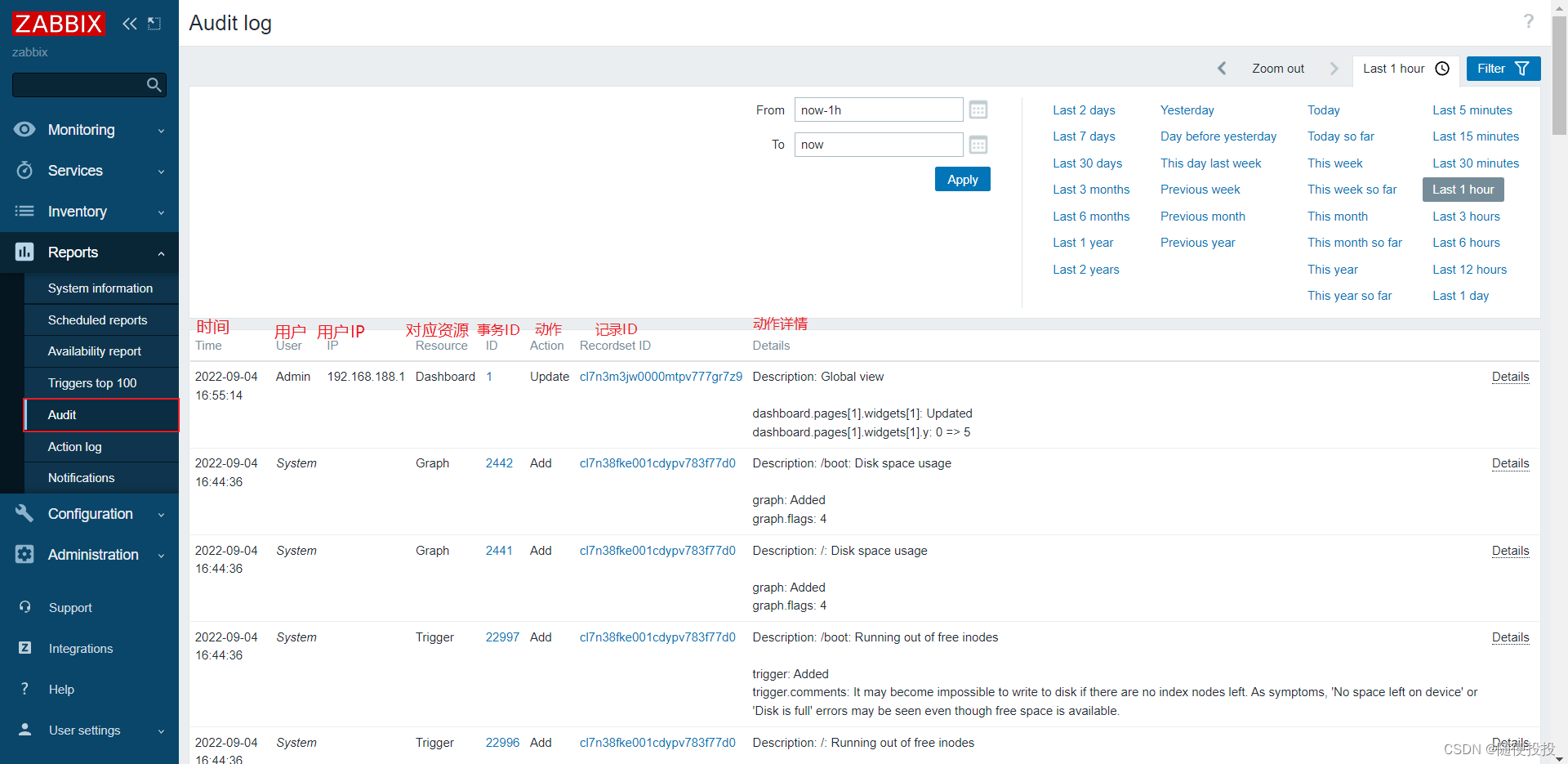Image resolution: width=1568 pixels, height=764 pixels.
Task: Click the Help question mark icon in sidebar
Action: (24, 689)
